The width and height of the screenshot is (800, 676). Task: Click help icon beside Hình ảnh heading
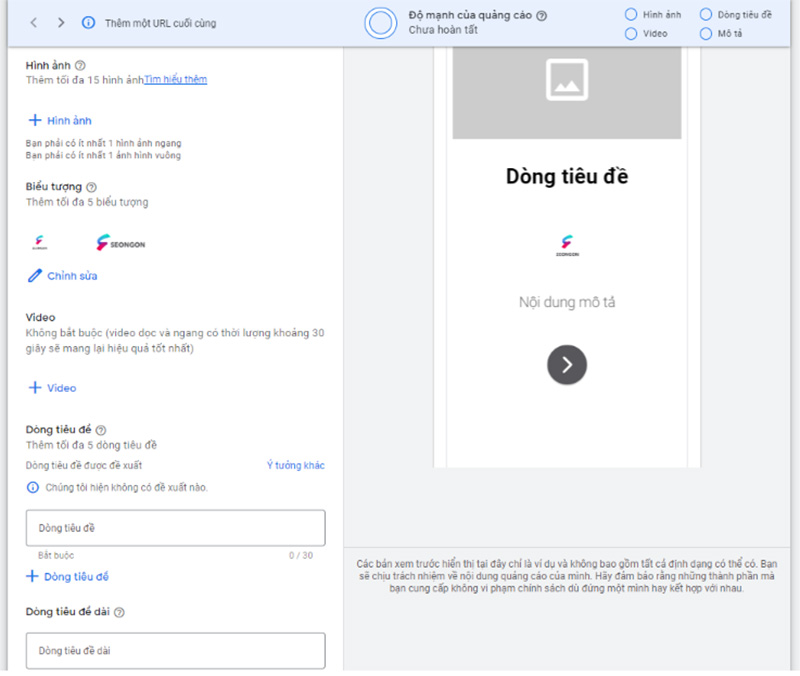[x=80, y=65]
